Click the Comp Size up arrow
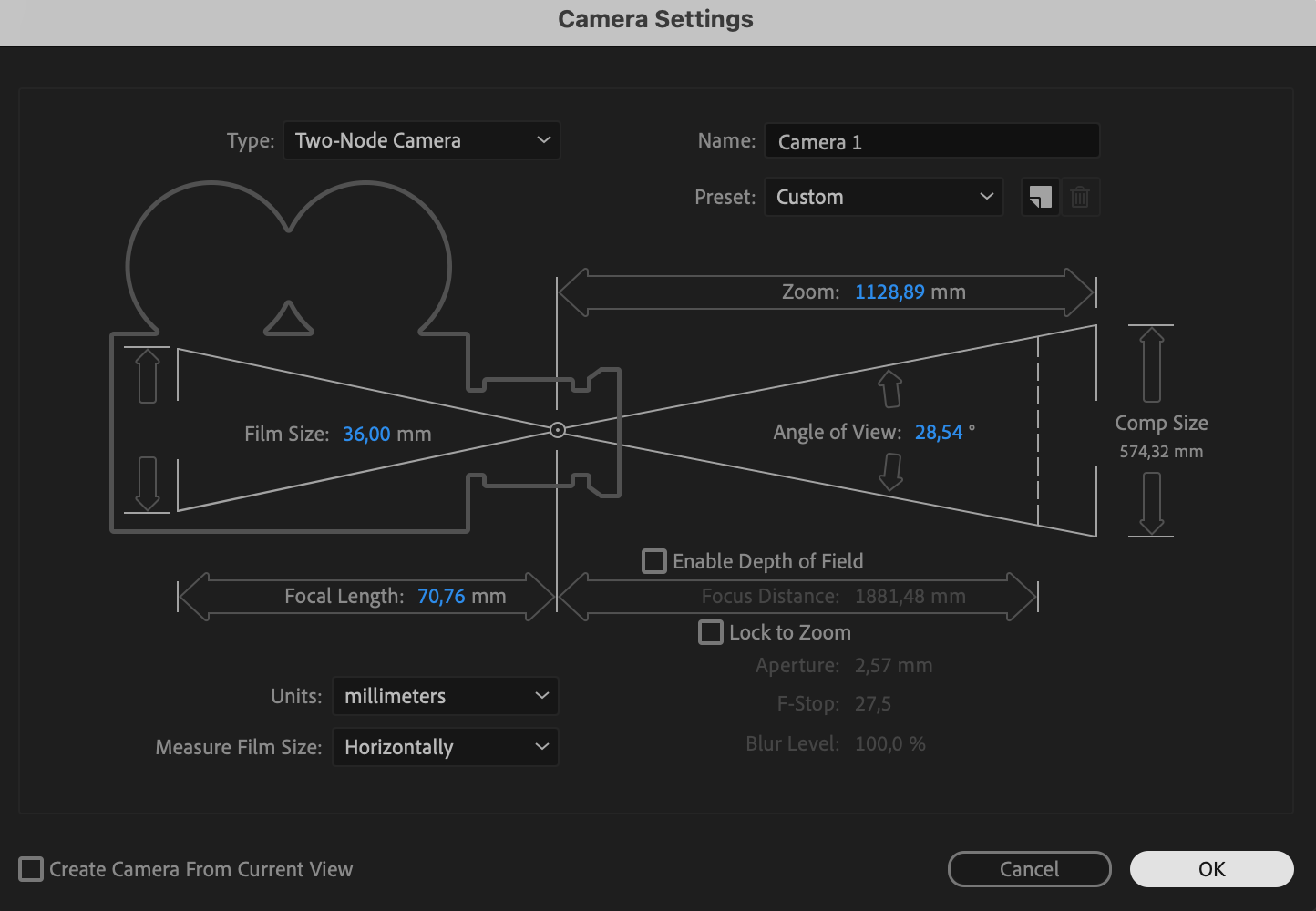The height and width of the screenshot is (911, 1316). pos(1152,364)
